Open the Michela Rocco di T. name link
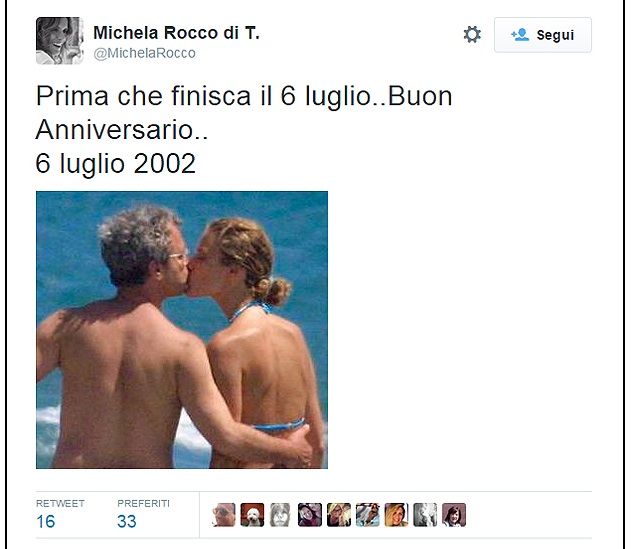 176,33
